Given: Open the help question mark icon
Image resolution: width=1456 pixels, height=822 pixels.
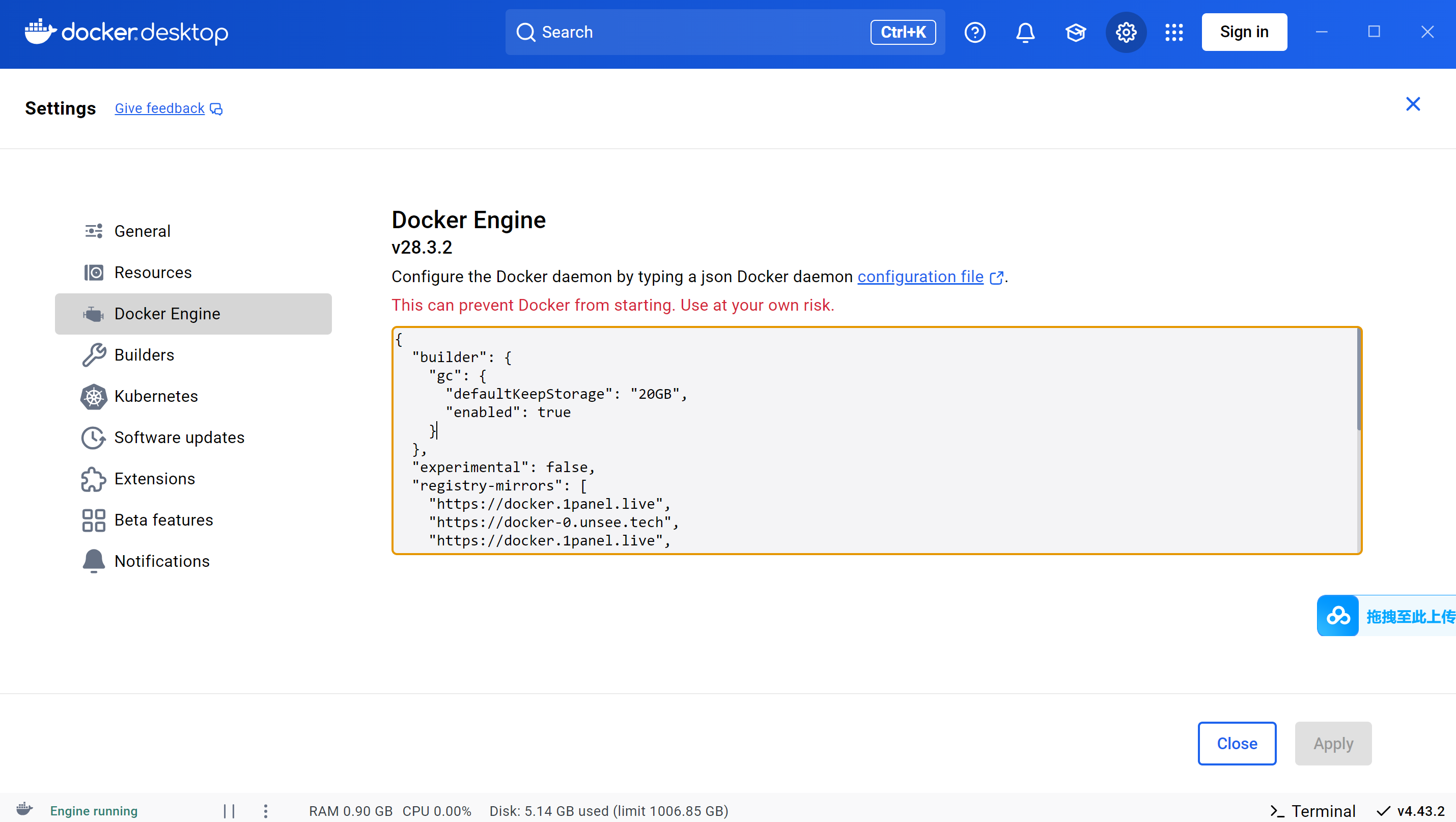Looking at the screenshot, I should [x=974, y=32].
